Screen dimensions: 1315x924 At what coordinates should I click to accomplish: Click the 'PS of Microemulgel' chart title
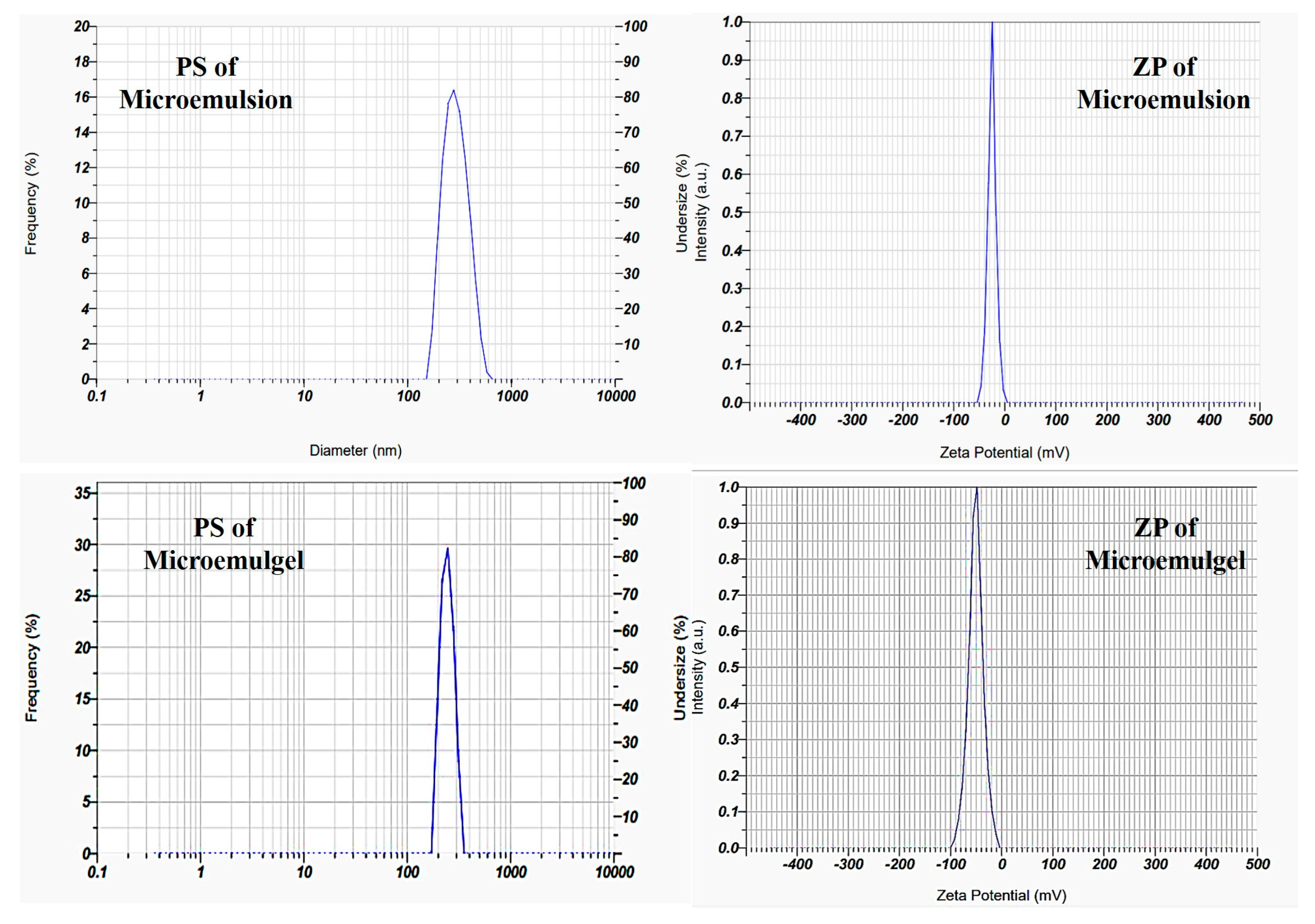coord(223,543)
